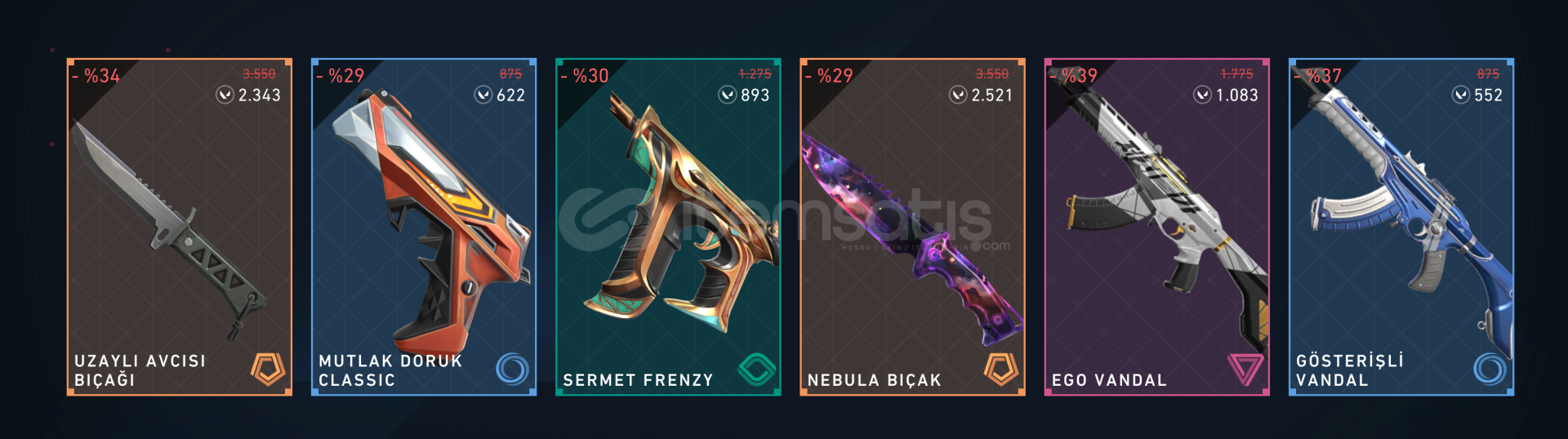Click the pink triangle tier icon on Ego Vandal
1568x439 pixels.
click(x=1245, y=370)
